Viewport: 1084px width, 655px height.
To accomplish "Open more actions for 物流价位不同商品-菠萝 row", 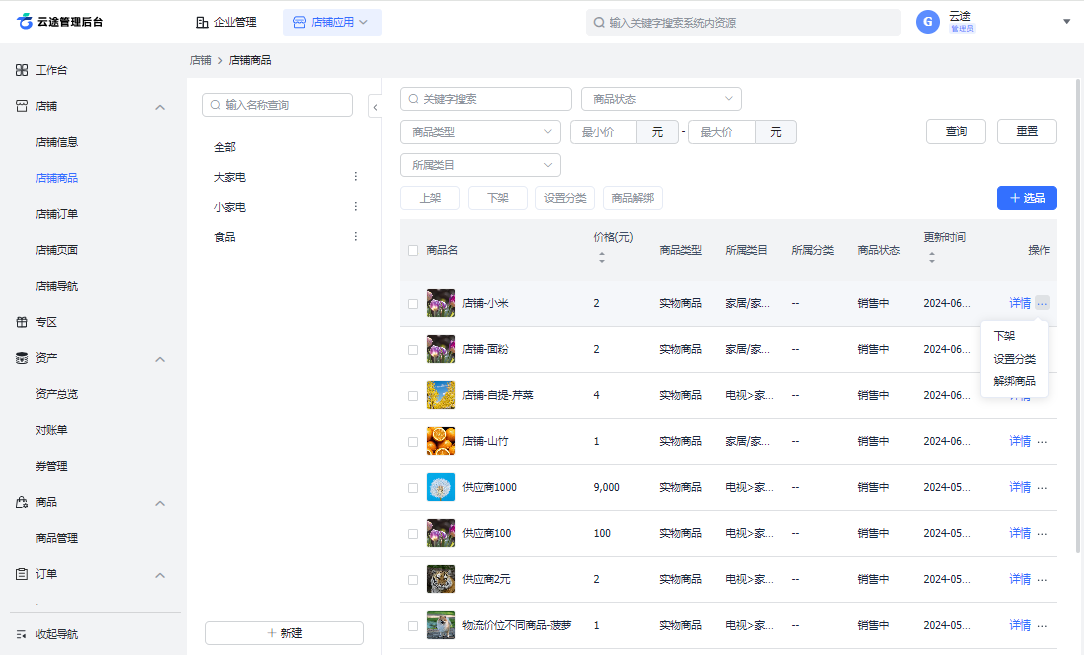I will (1043, 625).
